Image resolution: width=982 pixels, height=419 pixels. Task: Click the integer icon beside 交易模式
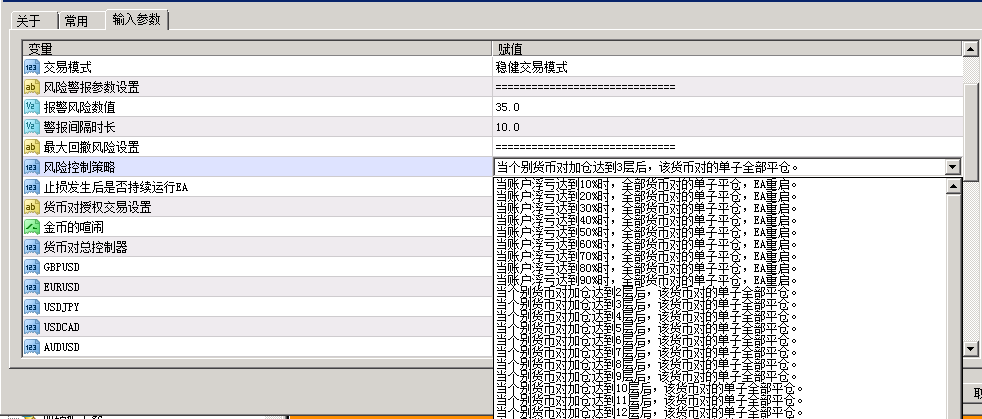(x=32, y=67)
